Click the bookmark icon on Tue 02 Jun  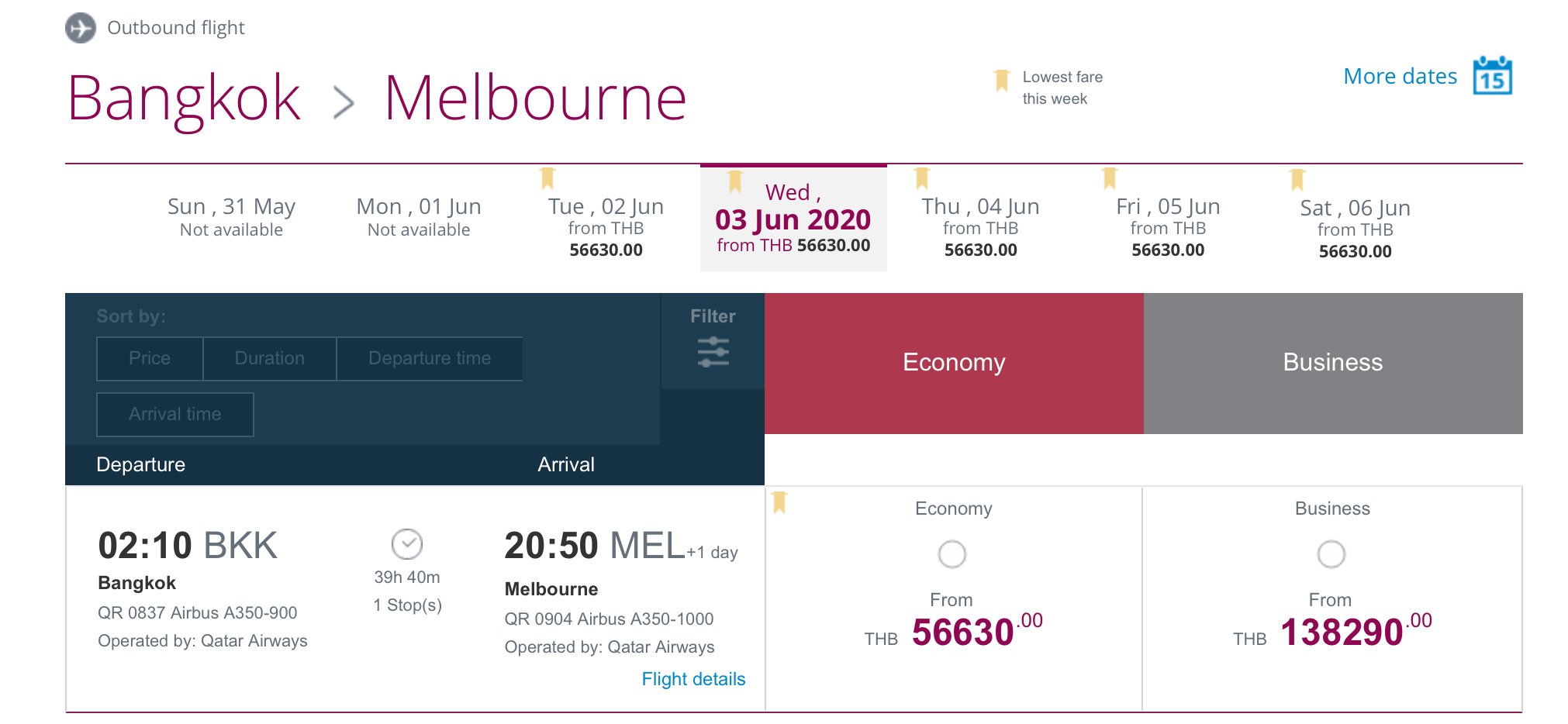[547, 178]
